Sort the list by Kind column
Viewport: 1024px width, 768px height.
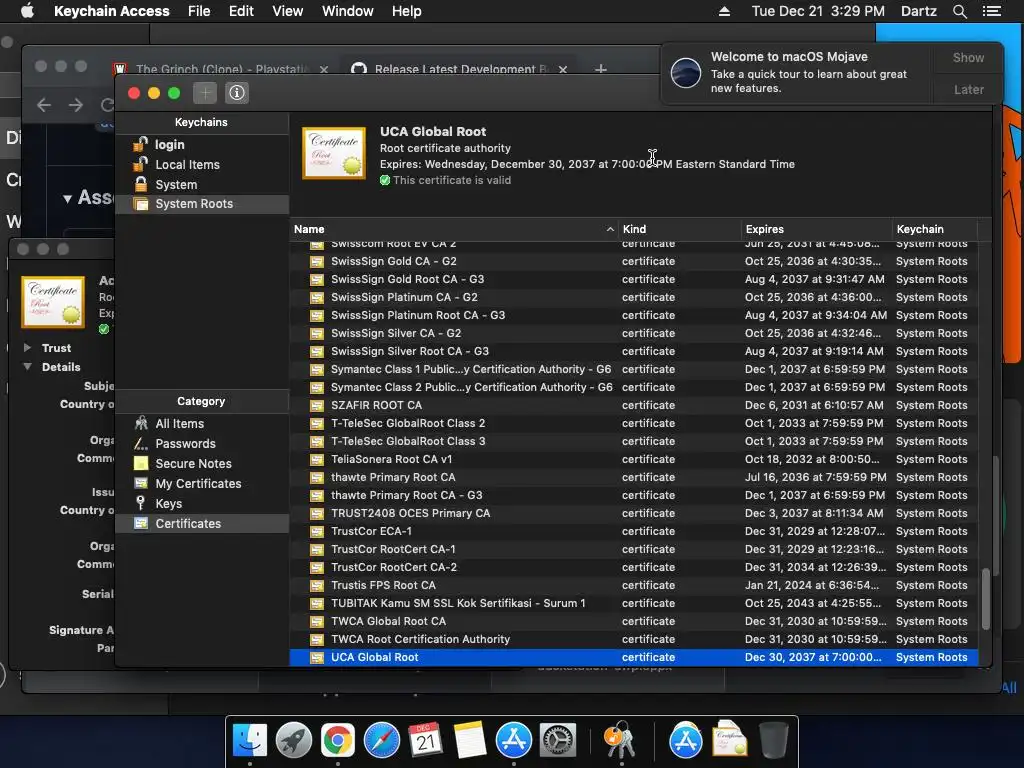(x=679, y=229)
